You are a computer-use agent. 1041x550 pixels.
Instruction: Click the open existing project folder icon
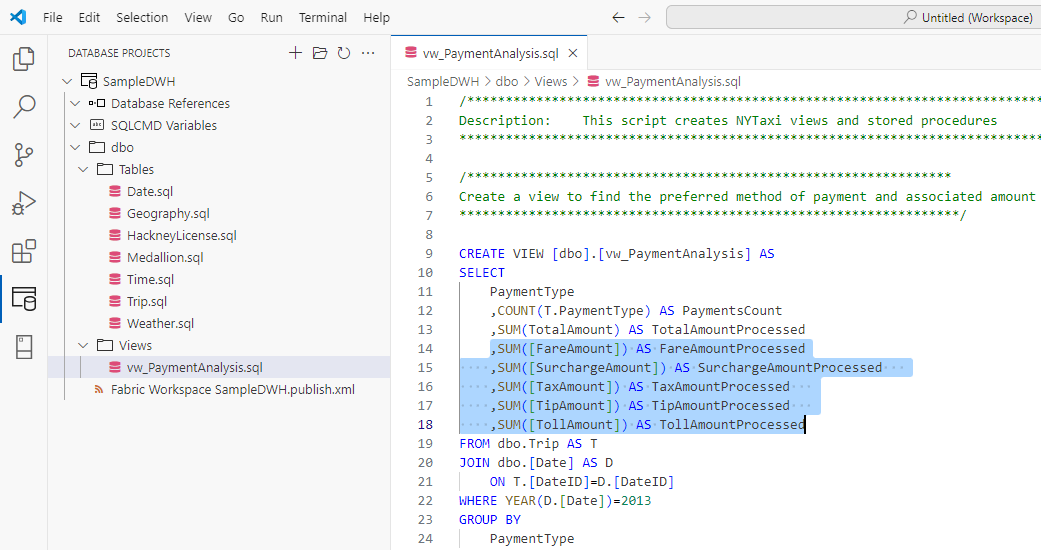pos(319,53)
